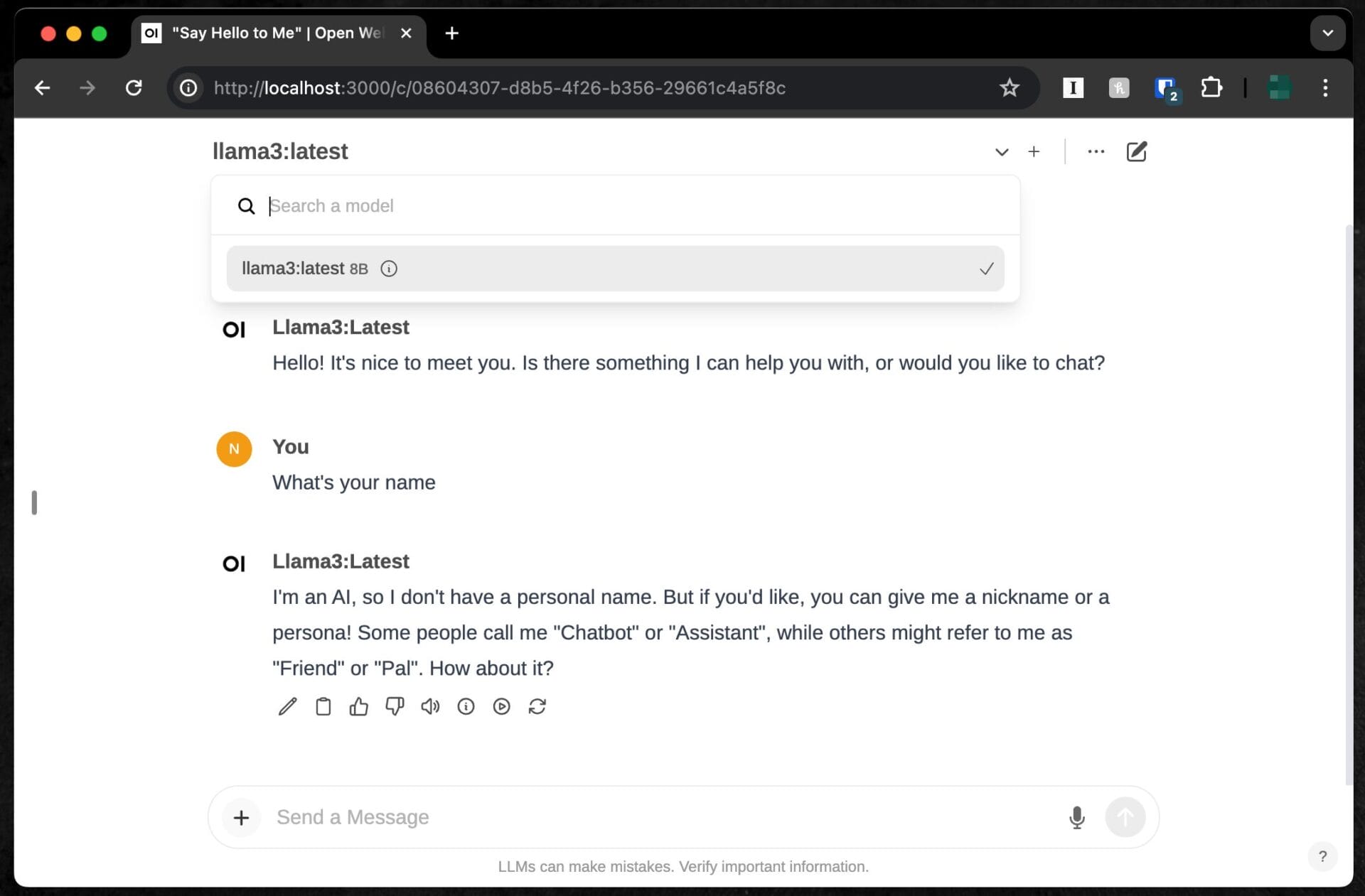The height and width of the screenshot is (896, 1365).
Task: Open attachment menu with plus button
Action: click(241, 817)
